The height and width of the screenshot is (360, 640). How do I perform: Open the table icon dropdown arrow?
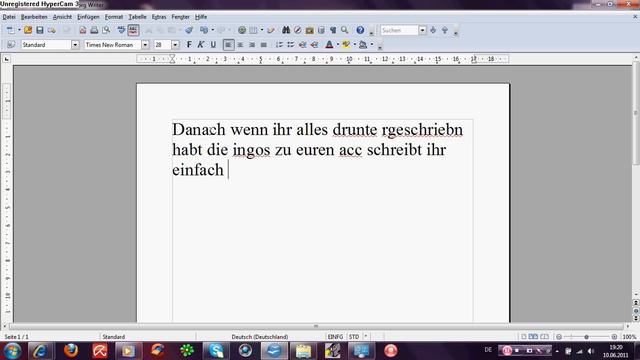(x=262, y=30)
